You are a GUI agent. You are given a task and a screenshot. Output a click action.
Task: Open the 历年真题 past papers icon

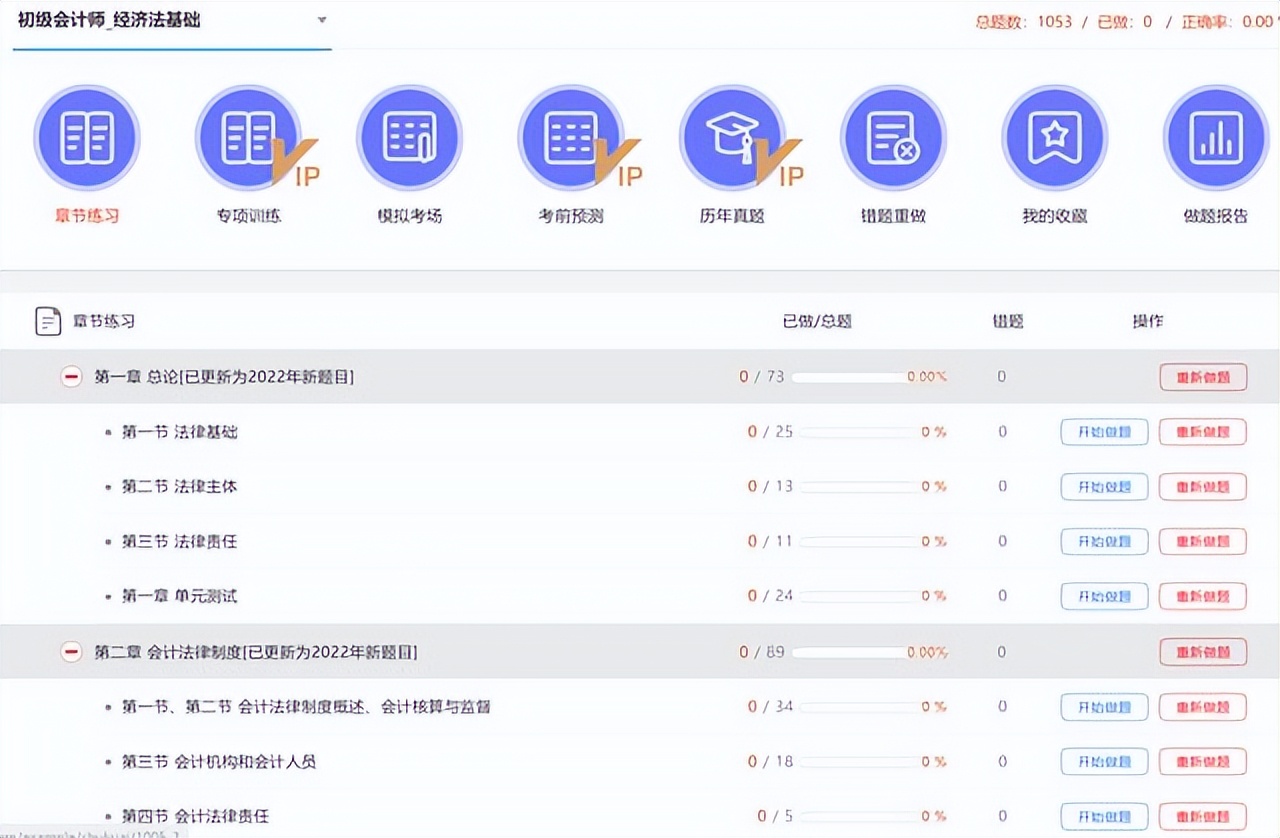pos(732,139)
